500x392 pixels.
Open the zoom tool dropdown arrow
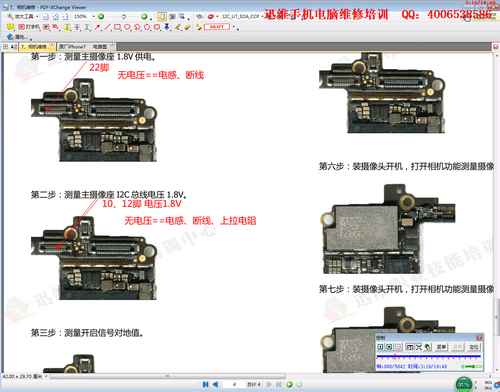click(x=37, y=16)
